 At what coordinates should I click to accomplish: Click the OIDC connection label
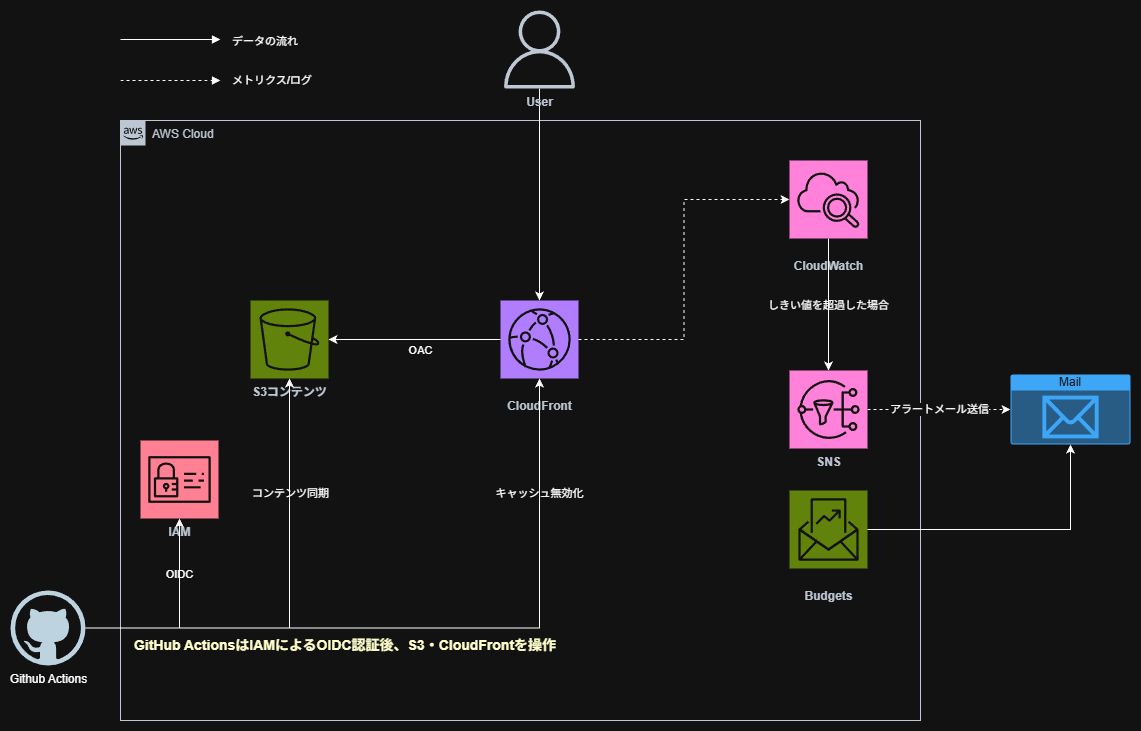pyautogui.click(x=179, y=573)
